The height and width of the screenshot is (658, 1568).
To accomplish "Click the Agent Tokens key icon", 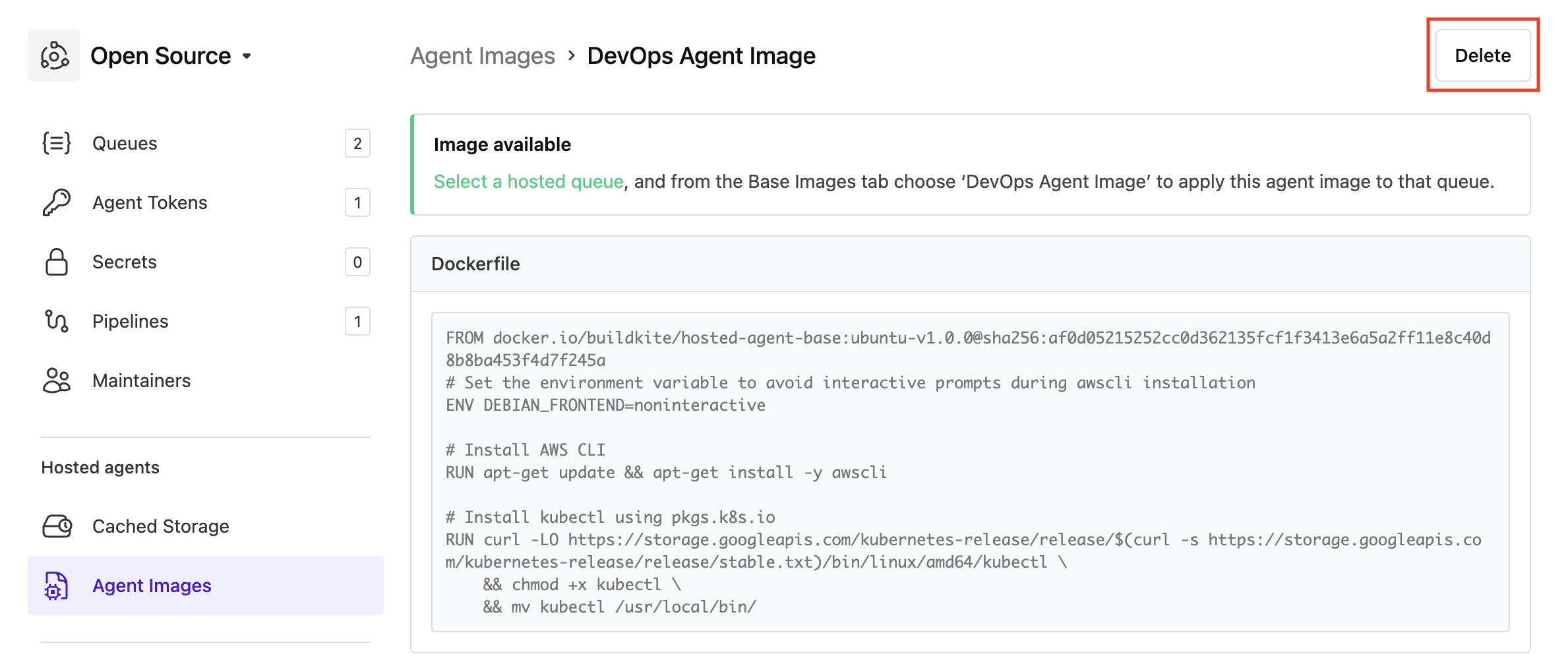I will (56, 202).
